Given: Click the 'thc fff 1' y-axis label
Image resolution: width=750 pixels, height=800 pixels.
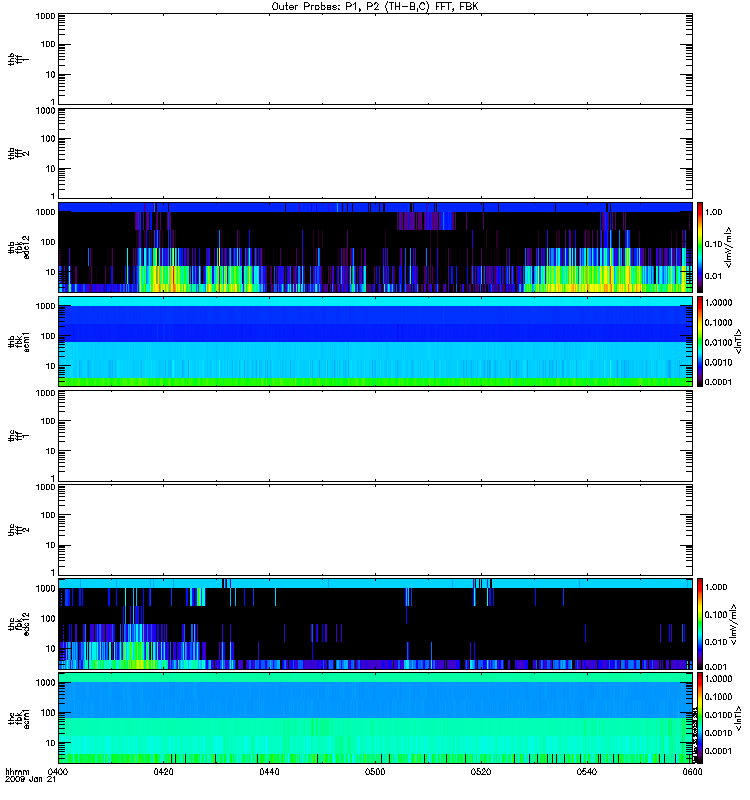Looking at the screenshot, I should tap(18, 436).
